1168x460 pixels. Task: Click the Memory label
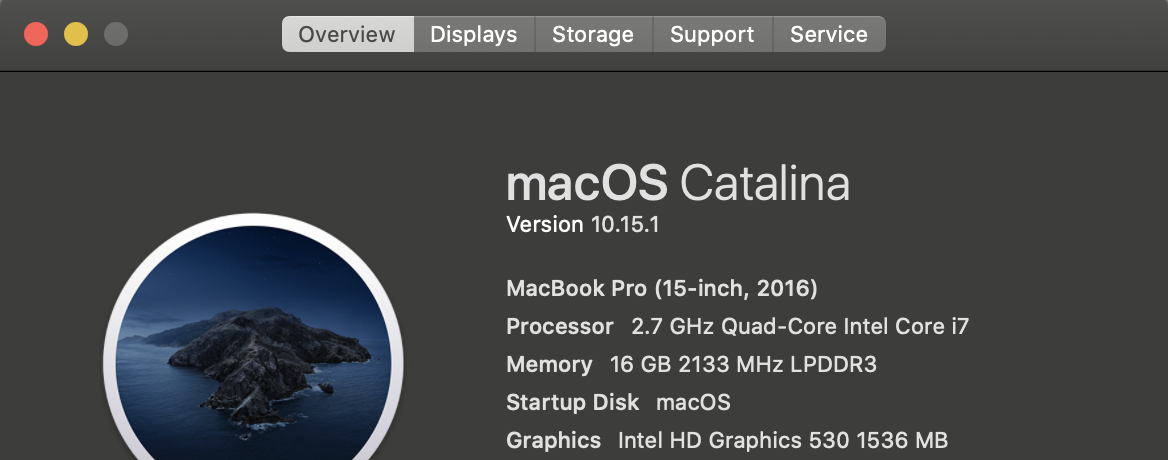click(549, 365)
